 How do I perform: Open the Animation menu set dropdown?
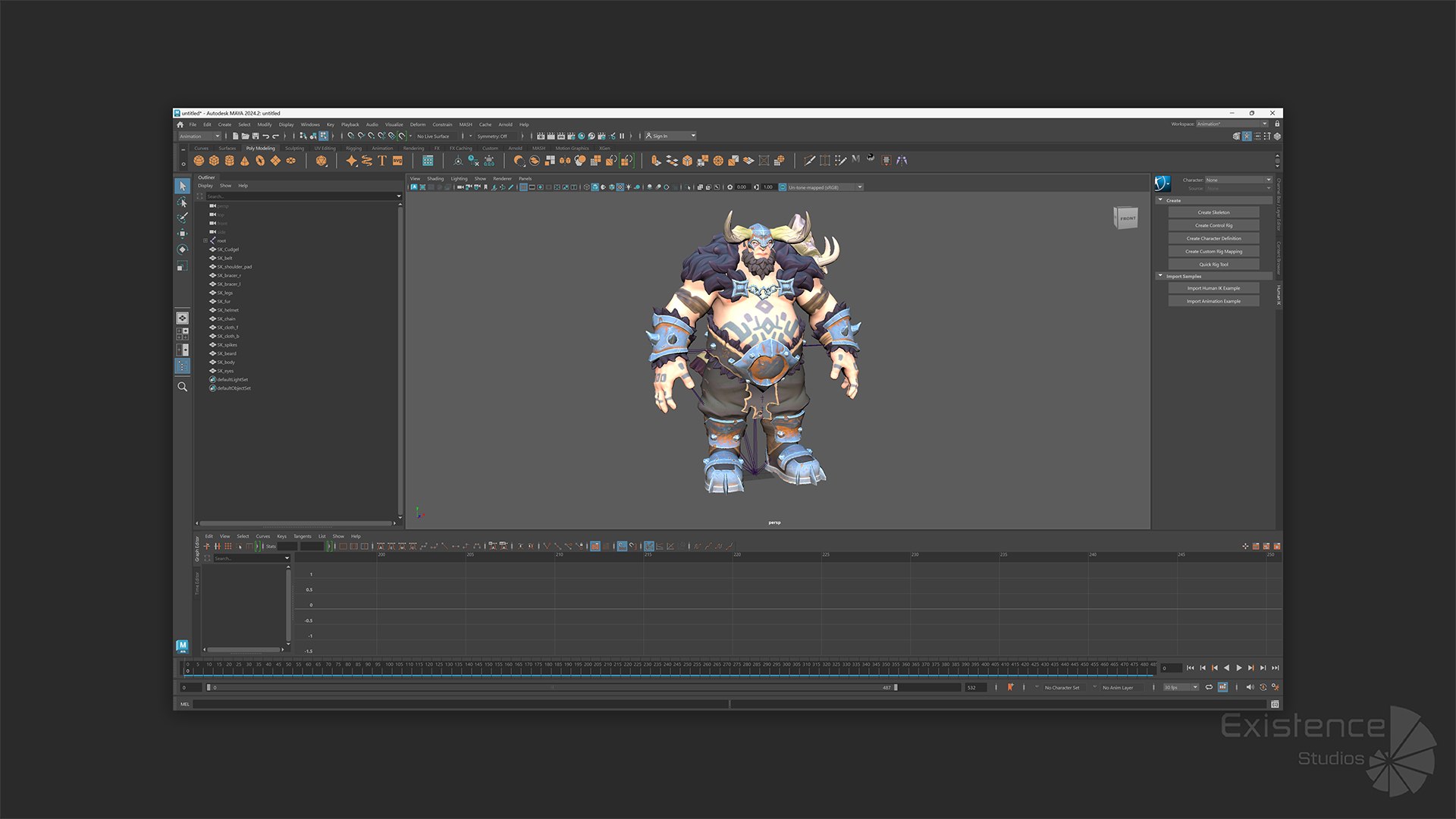pyautogui.click(x=199, y=136)
